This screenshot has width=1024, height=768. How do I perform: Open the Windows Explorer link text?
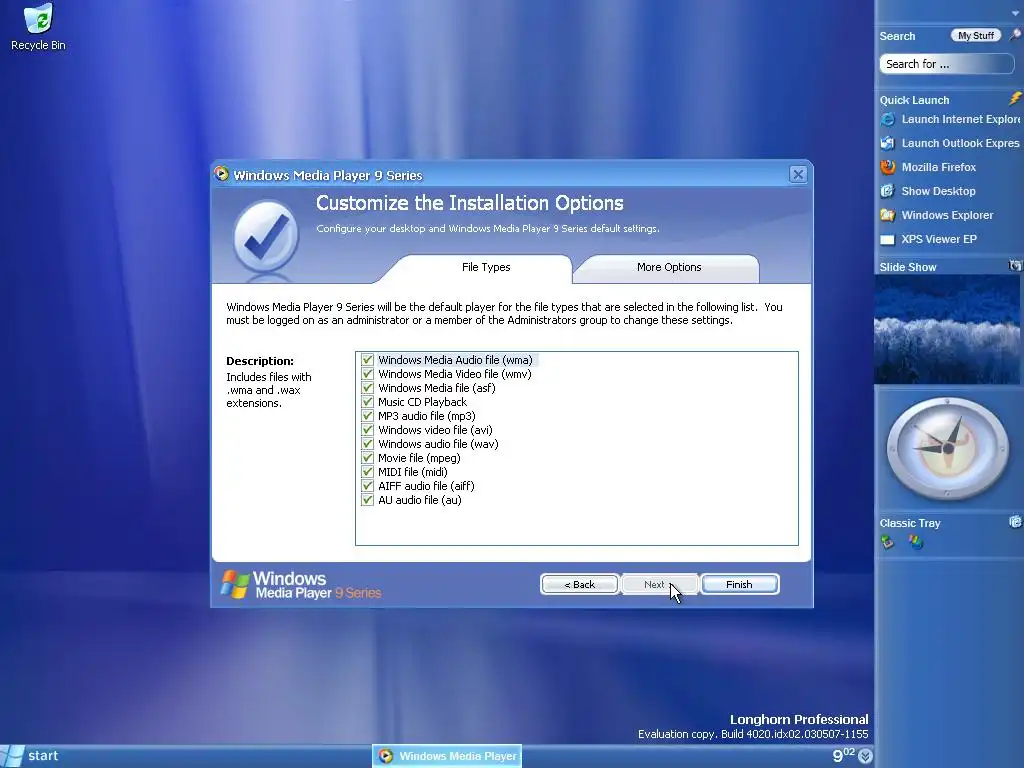(x=947, y=215)
